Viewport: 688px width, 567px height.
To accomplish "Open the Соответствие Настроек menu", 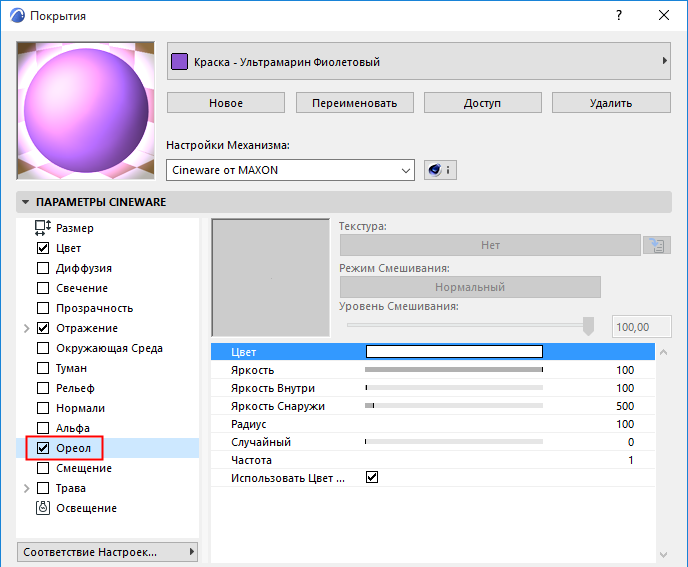I will [108, 552].
